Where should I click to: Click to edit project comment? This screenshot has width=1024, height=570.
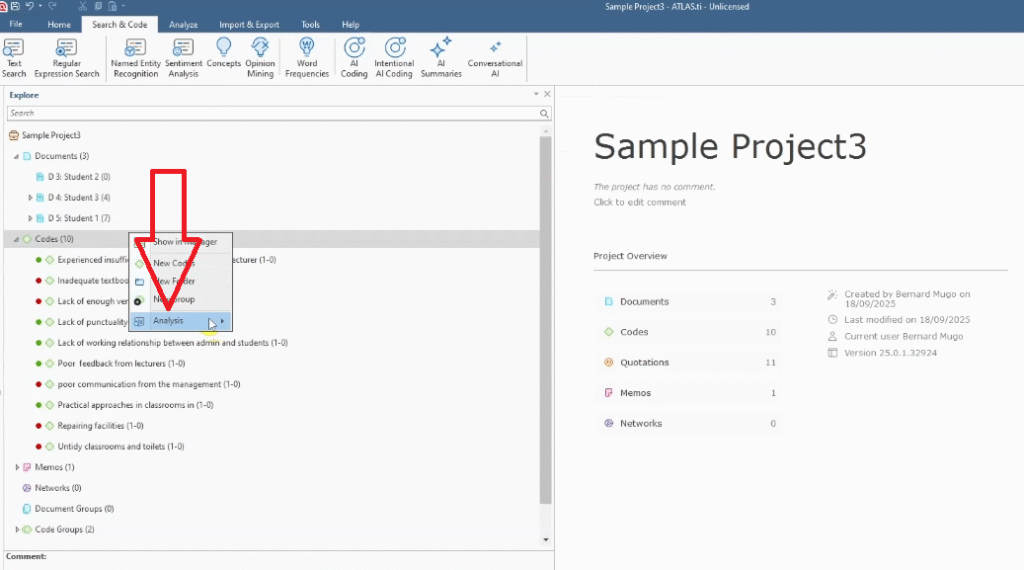tap(640, 202)
